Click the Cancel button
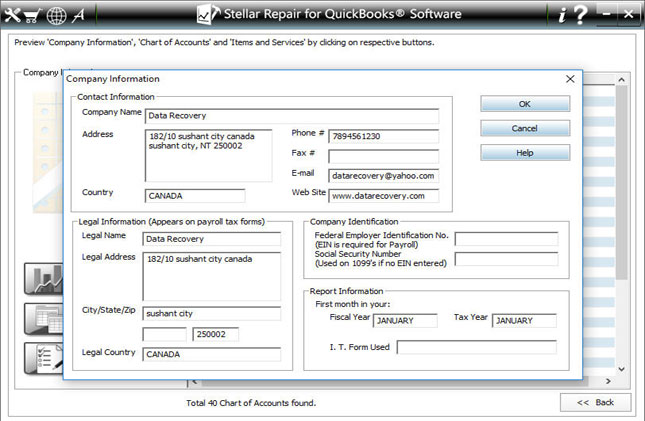Viewport: 645px width, 421px height. [525, 128]
